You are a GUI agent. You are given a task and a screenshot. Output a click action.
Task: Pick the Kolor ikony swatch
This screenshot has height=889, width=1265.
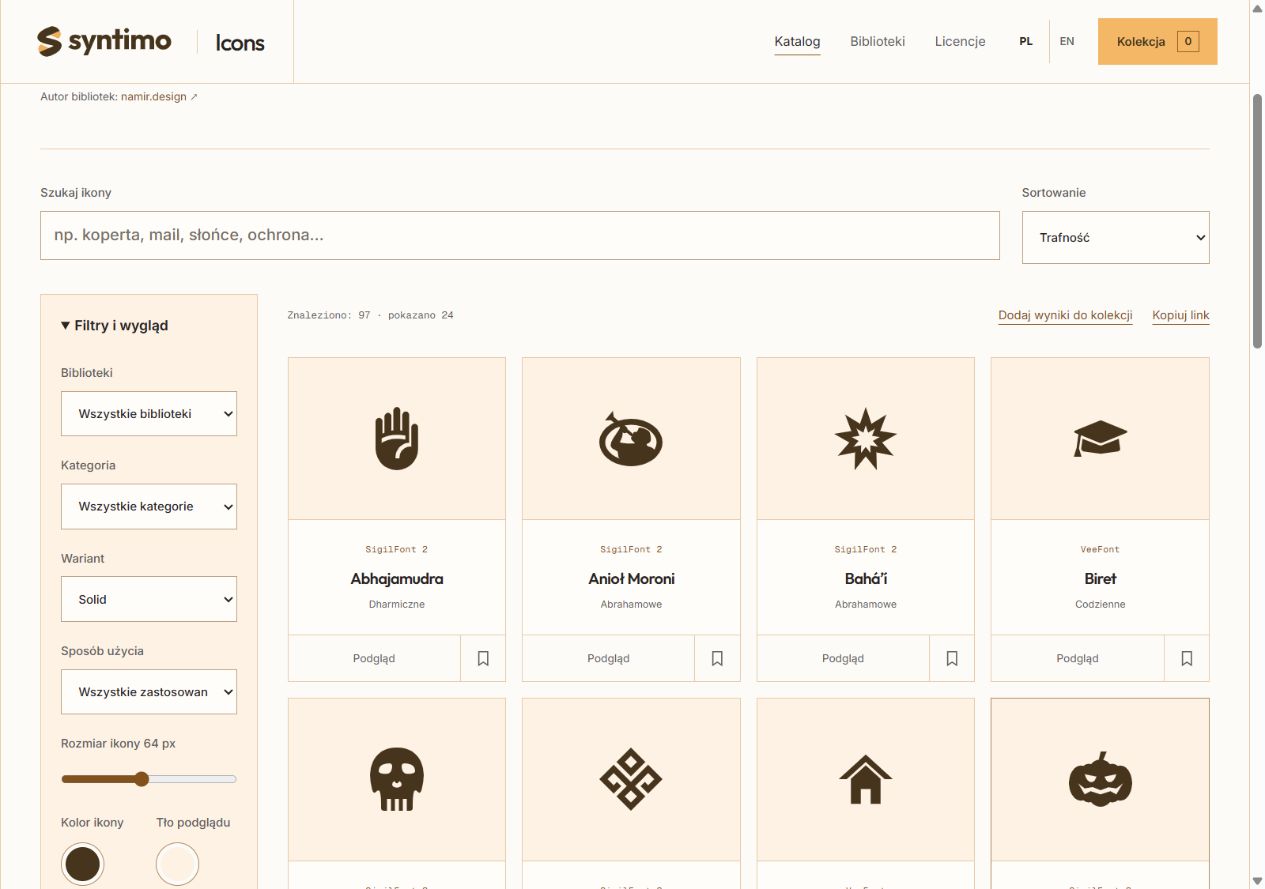(82, 864)
